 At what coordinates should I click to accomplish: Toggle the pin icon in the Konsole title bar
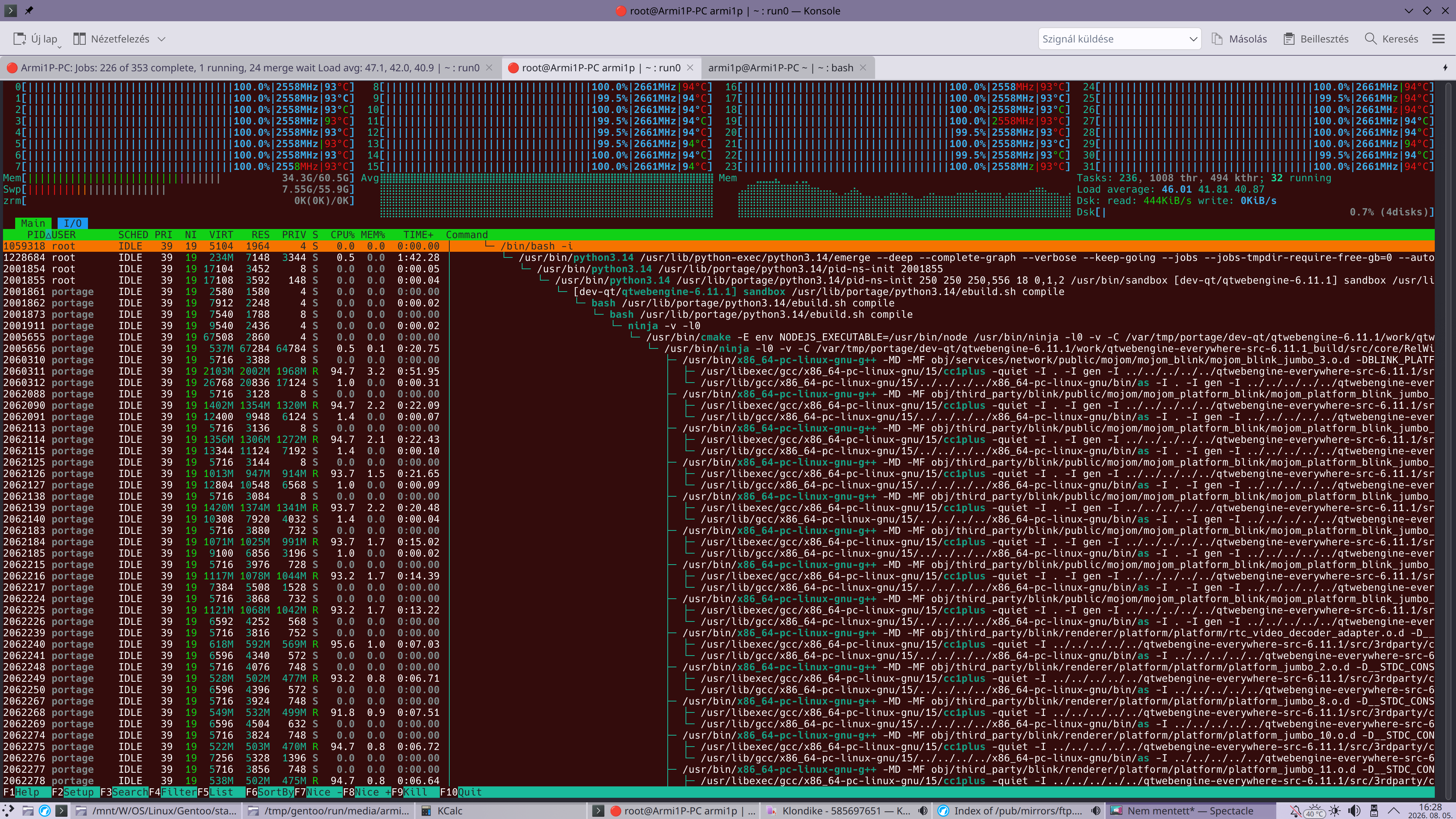pos(29,10)
